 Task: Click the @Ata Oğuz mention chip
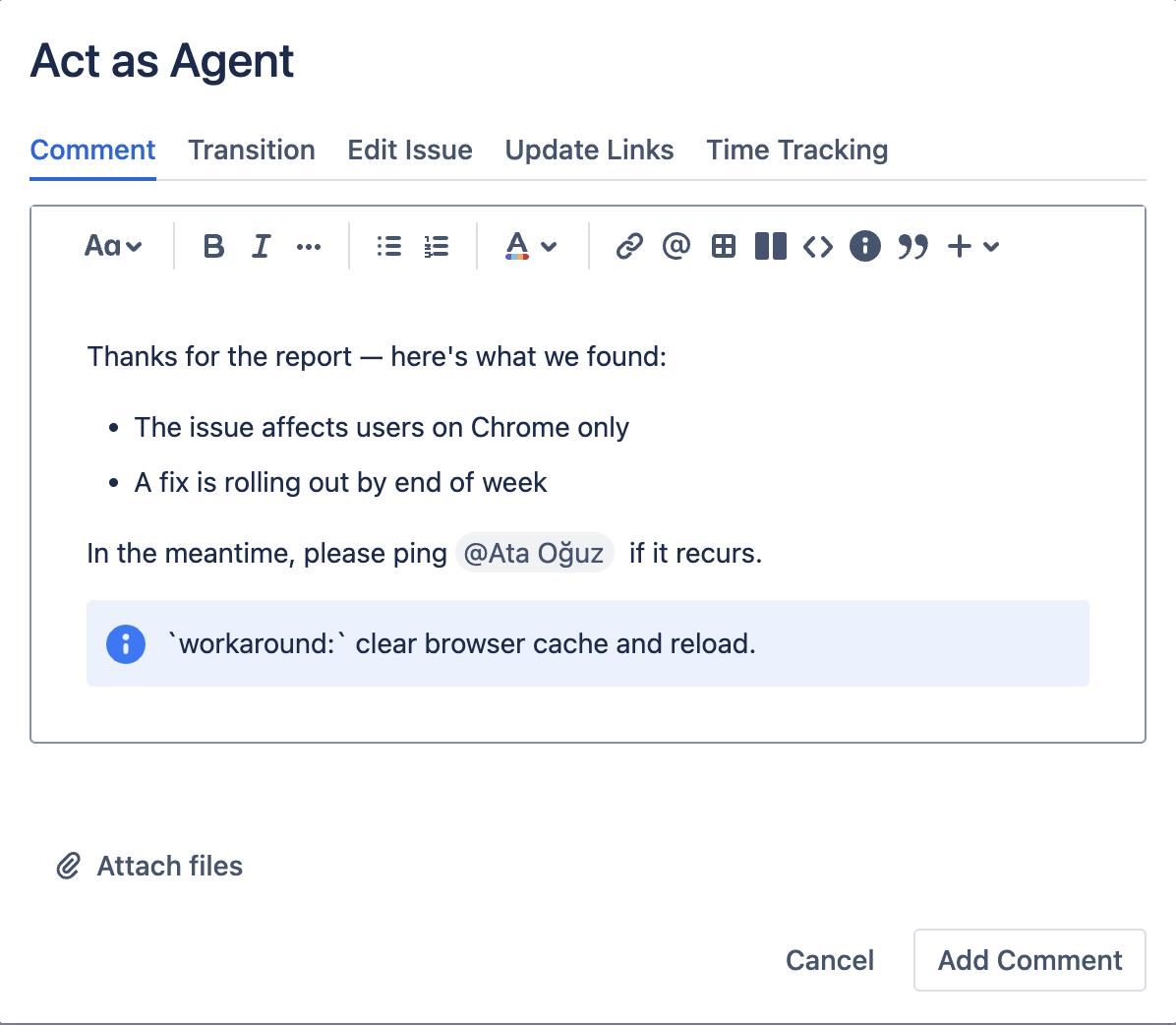click(535, 553)
